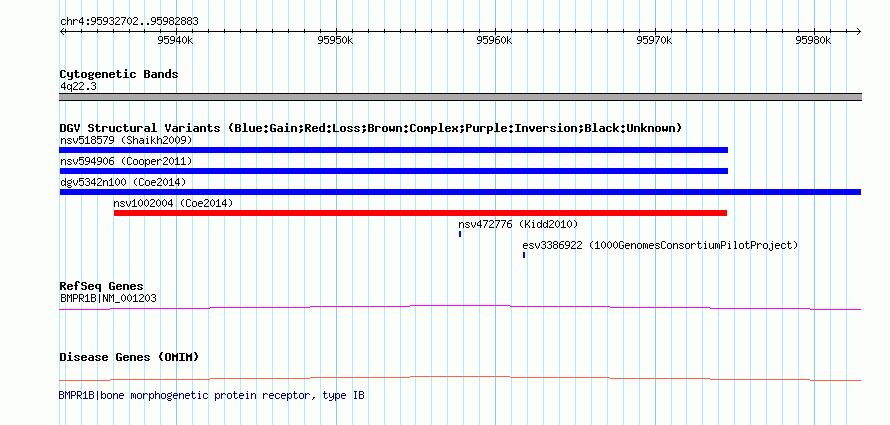Click the right arrowhead of the ruler
Image resolution: width=890 pixels, height=425 pixels.
[858, 31]
